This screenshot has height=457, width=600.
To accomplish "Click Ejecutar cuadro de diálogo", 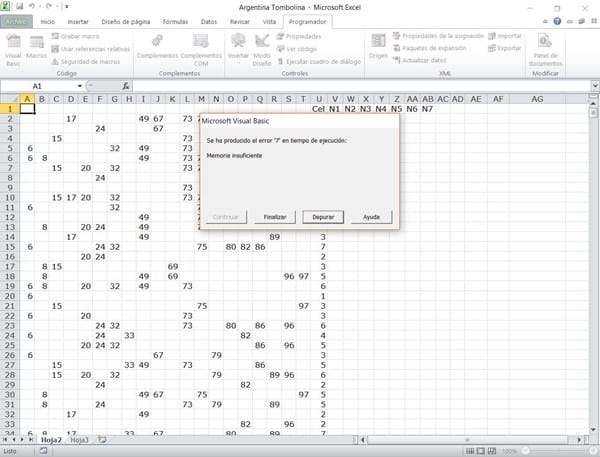I will (x=319, y=62).
